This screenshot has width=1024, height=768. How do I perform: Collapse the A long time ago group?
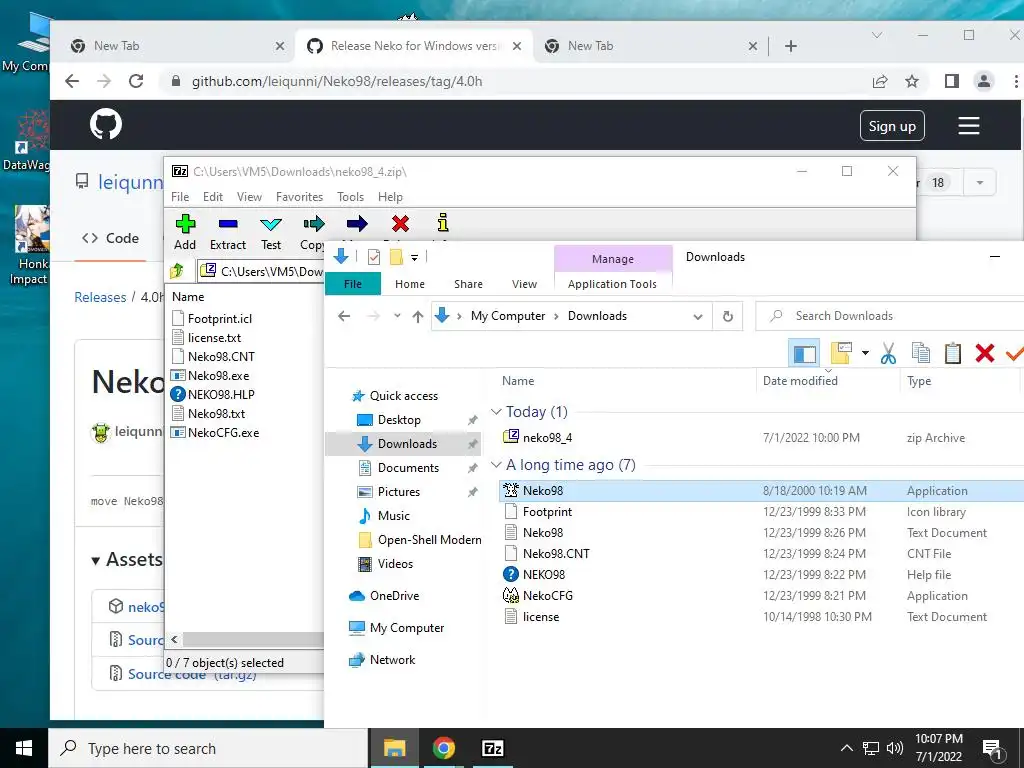coord(496,465)
